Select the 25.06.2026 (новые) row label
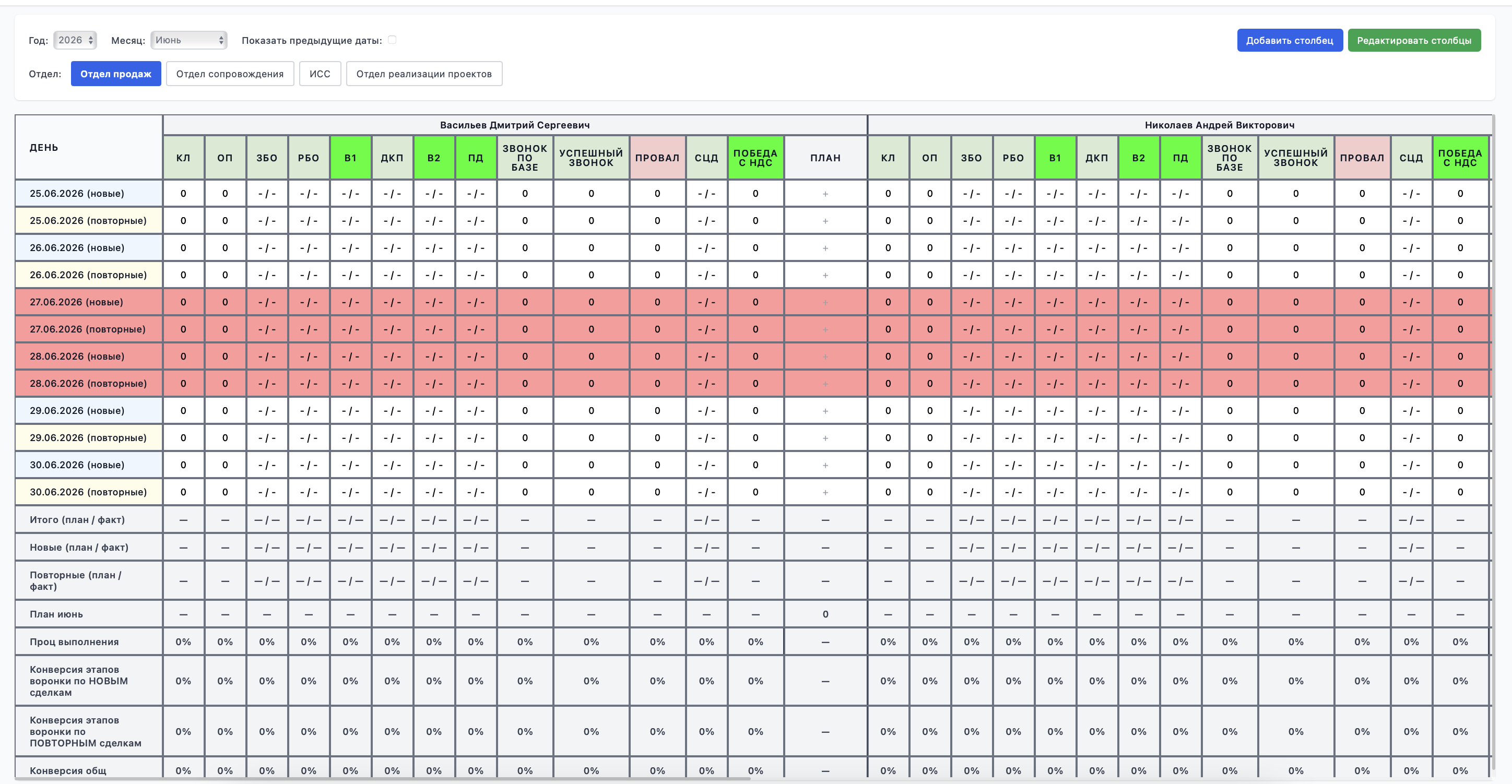 [x=89, y=194]
